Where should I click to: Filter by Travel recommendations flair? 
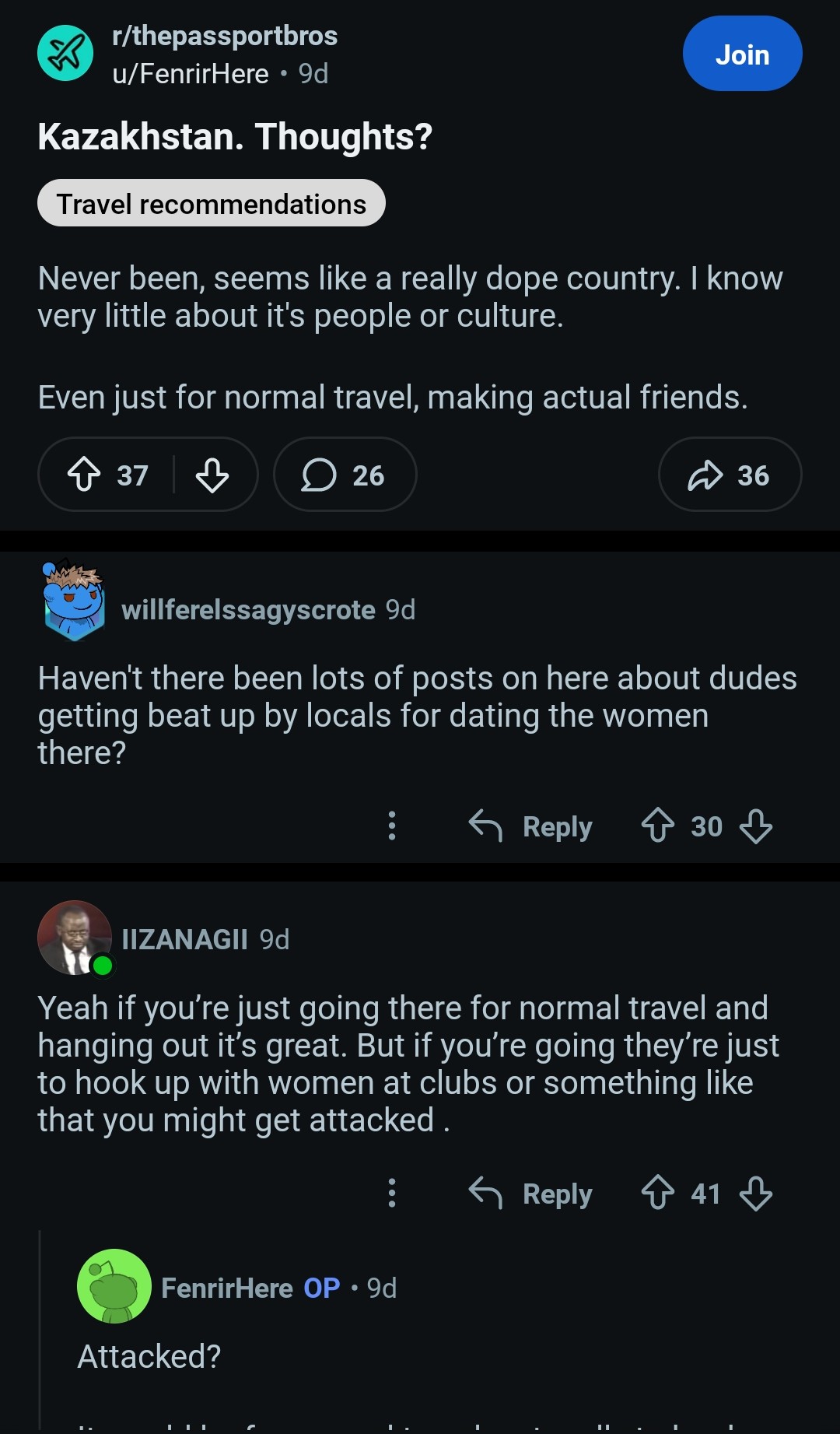pyautogui.click(x=211, y=204)
